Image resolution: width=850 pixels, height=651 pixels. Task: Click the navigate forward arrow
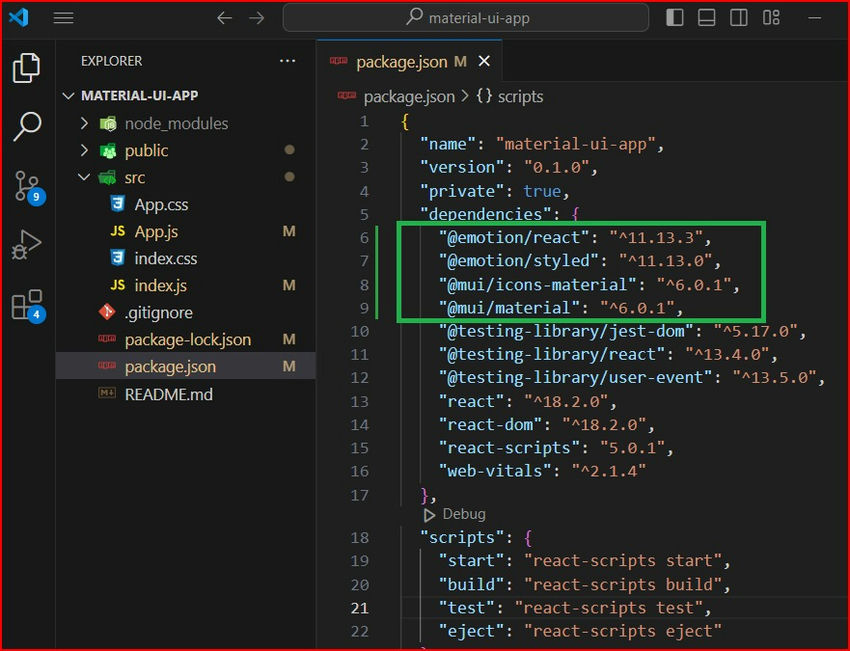pyautogui.click(x=256, y=17)
